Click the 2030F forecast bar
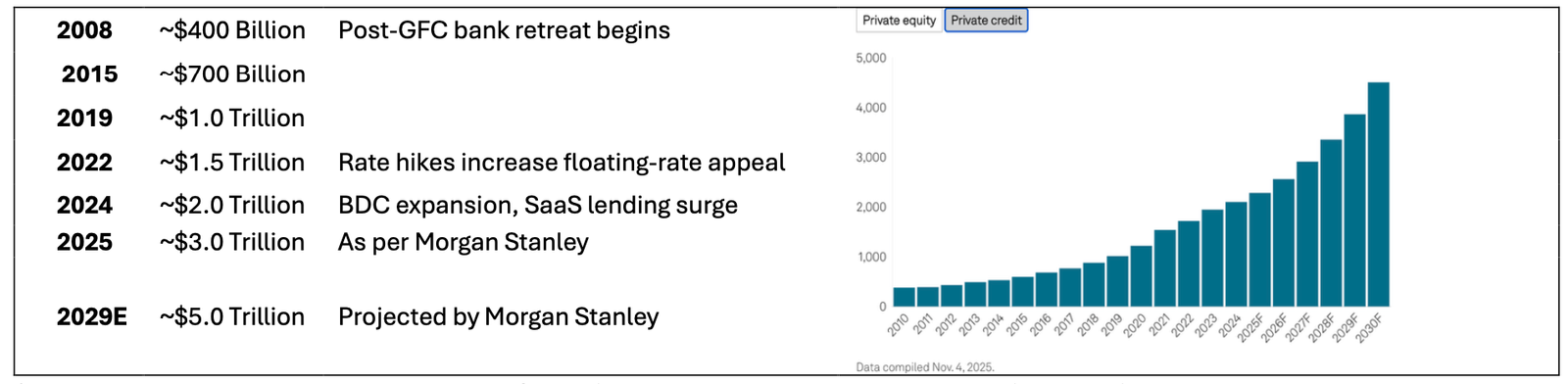1568x384 pixels. 1378,194
